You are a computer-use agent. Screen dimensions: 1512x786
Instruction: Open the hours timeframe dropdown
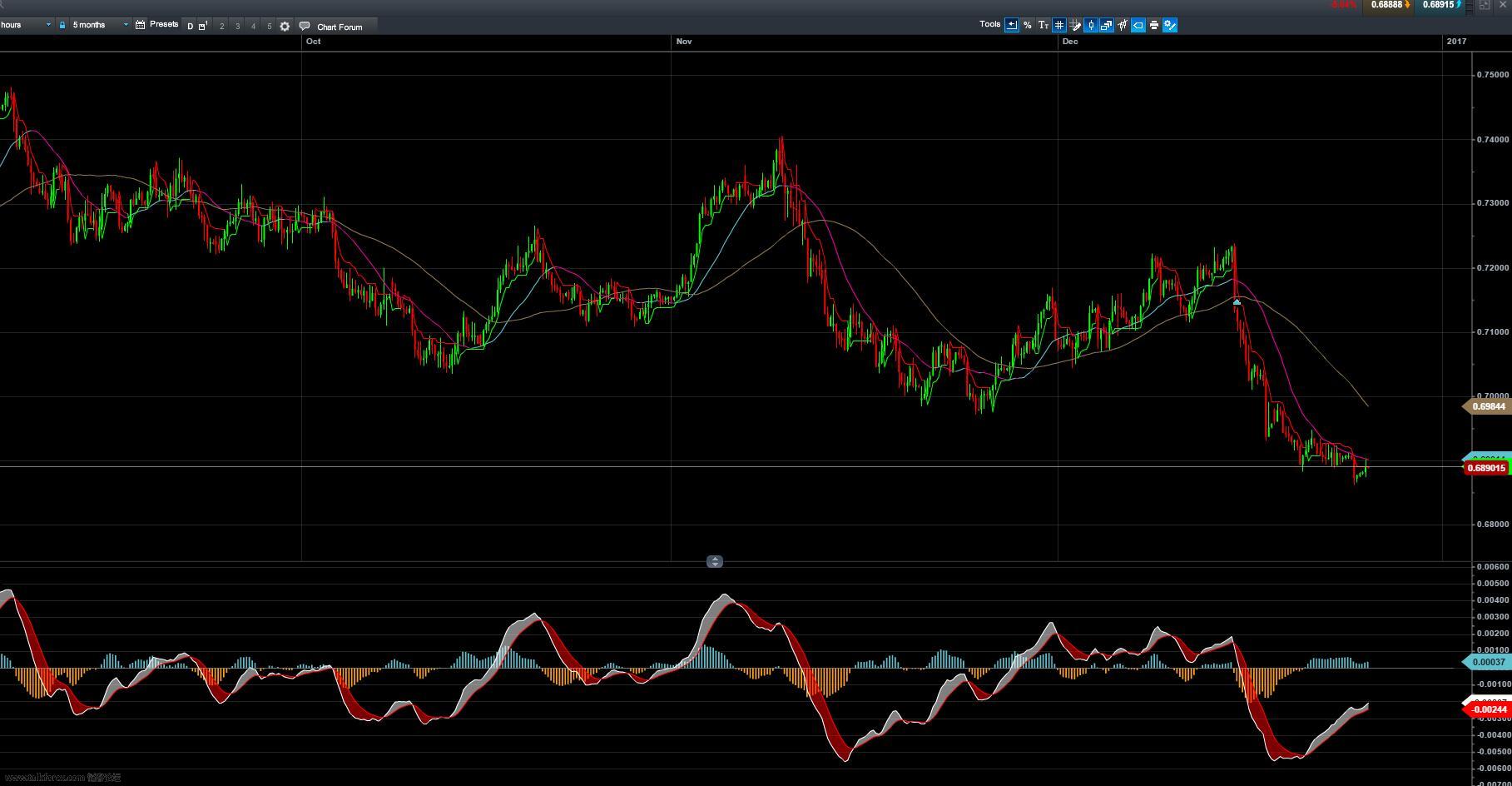pos(26,25)
